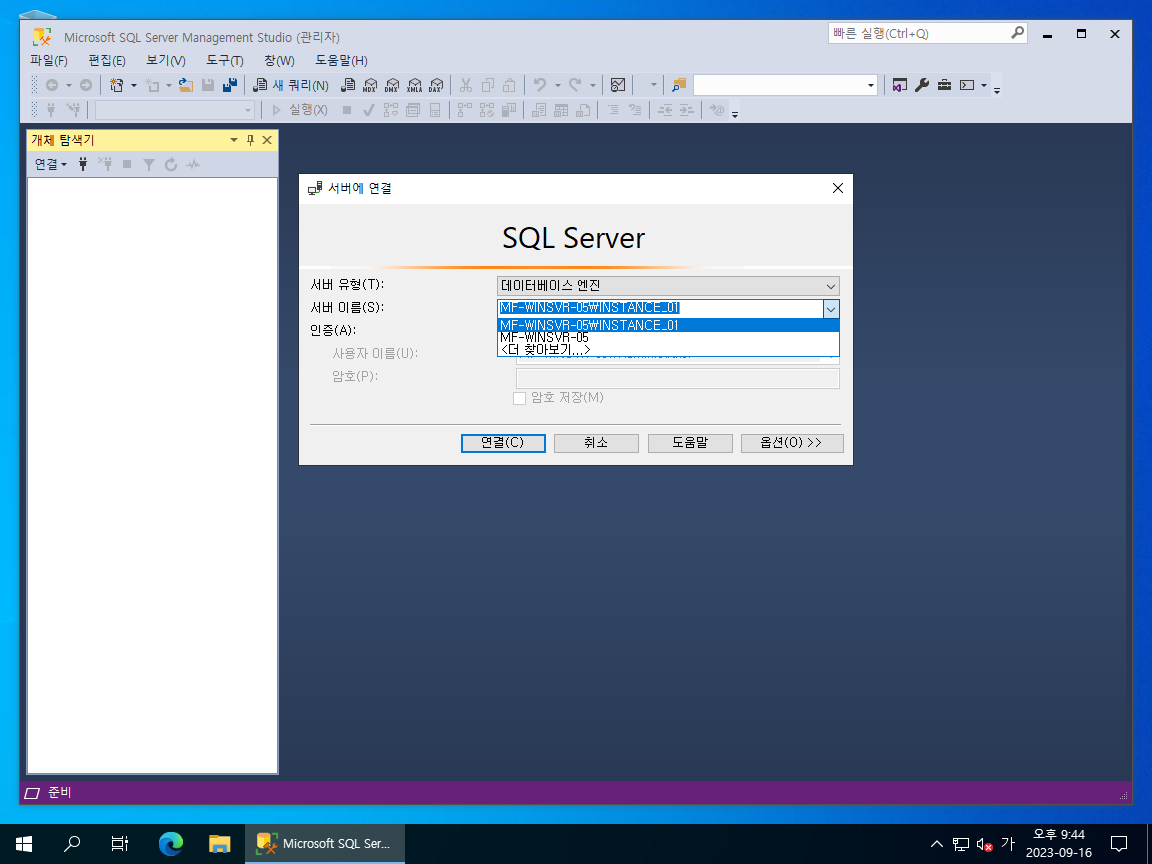Open File Explorer from taskbar
Screen dimensions: 1152x864
click(219, 844)
